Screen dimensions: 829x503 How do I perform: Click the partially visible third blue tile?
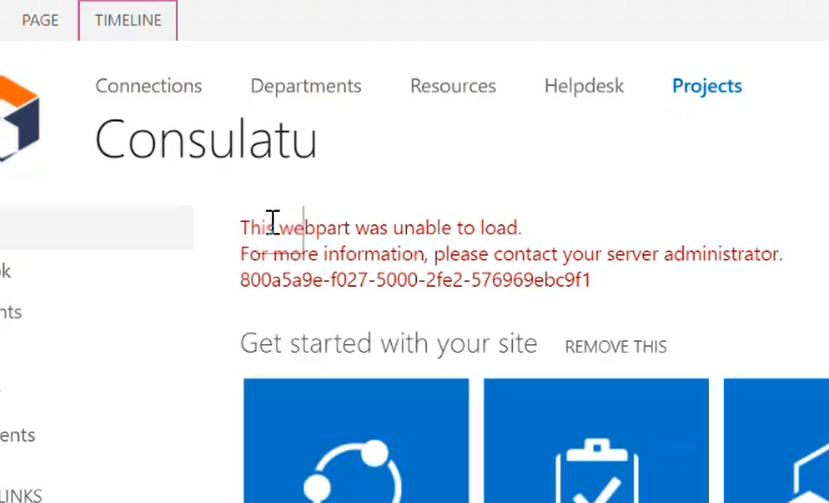(x=776, y=440)
